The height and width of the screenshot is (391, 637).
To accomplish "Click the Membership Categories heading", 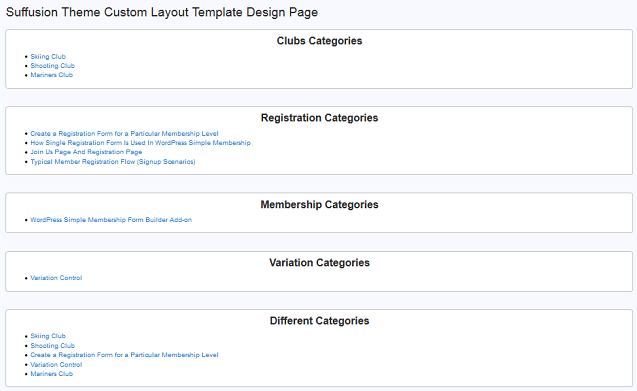I will click(319, 205).
